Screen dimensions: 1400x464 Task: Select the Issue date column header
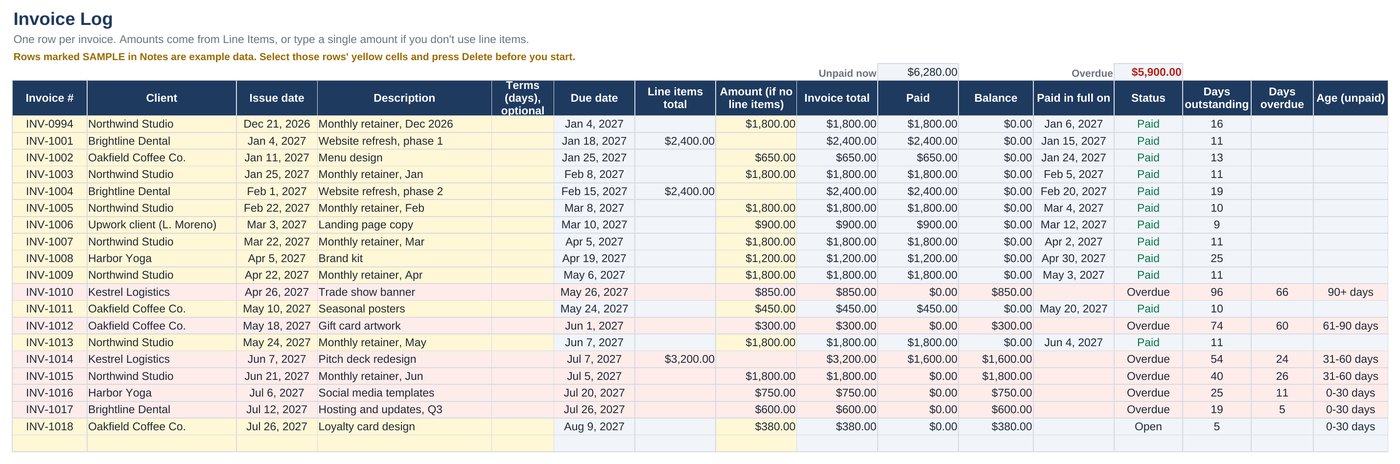tap(277, 98)
